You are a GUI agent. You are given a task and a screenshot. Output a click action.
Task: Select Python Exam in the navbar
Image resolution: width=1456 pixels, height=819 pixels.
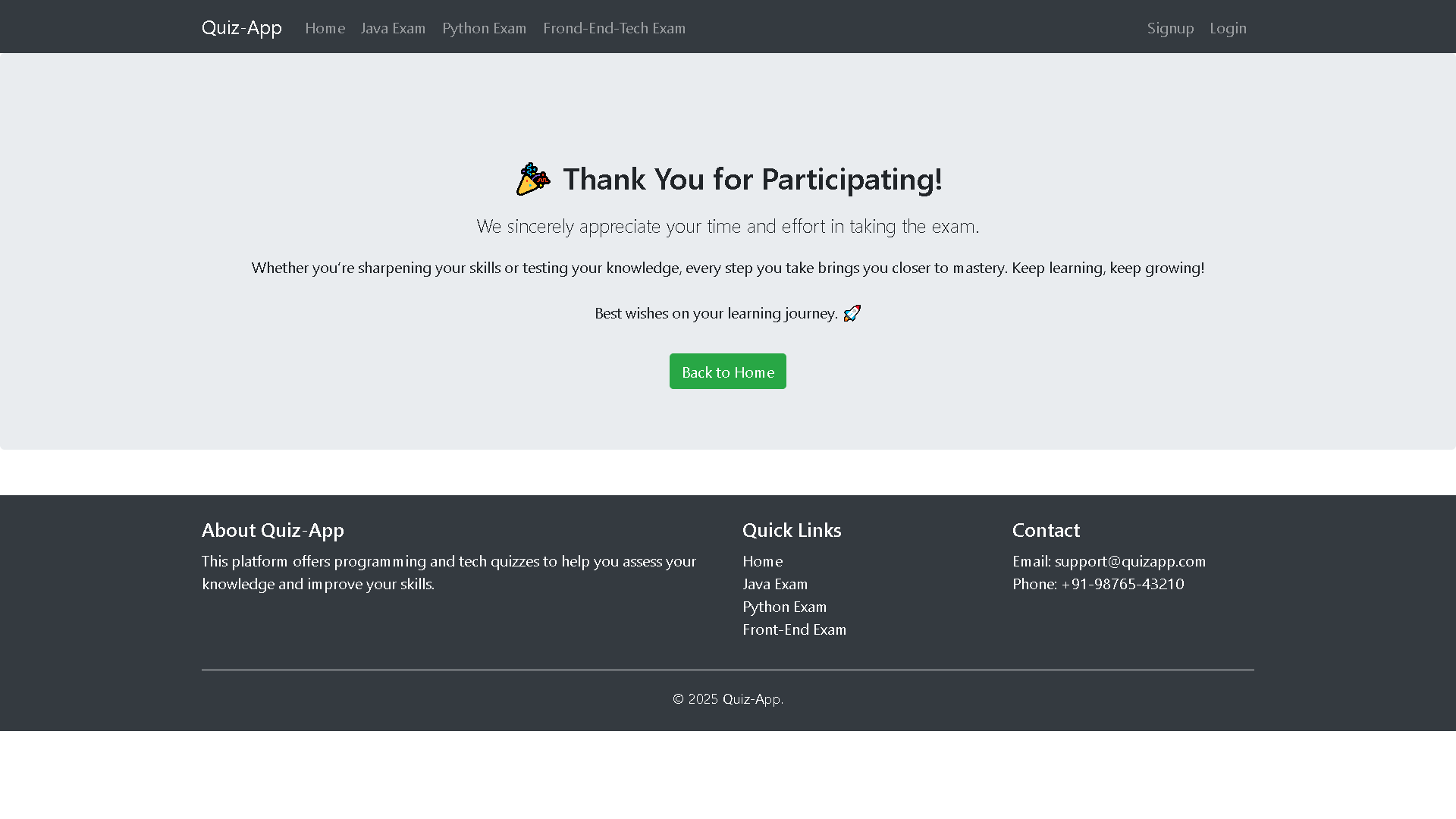[x=484, y=28]
